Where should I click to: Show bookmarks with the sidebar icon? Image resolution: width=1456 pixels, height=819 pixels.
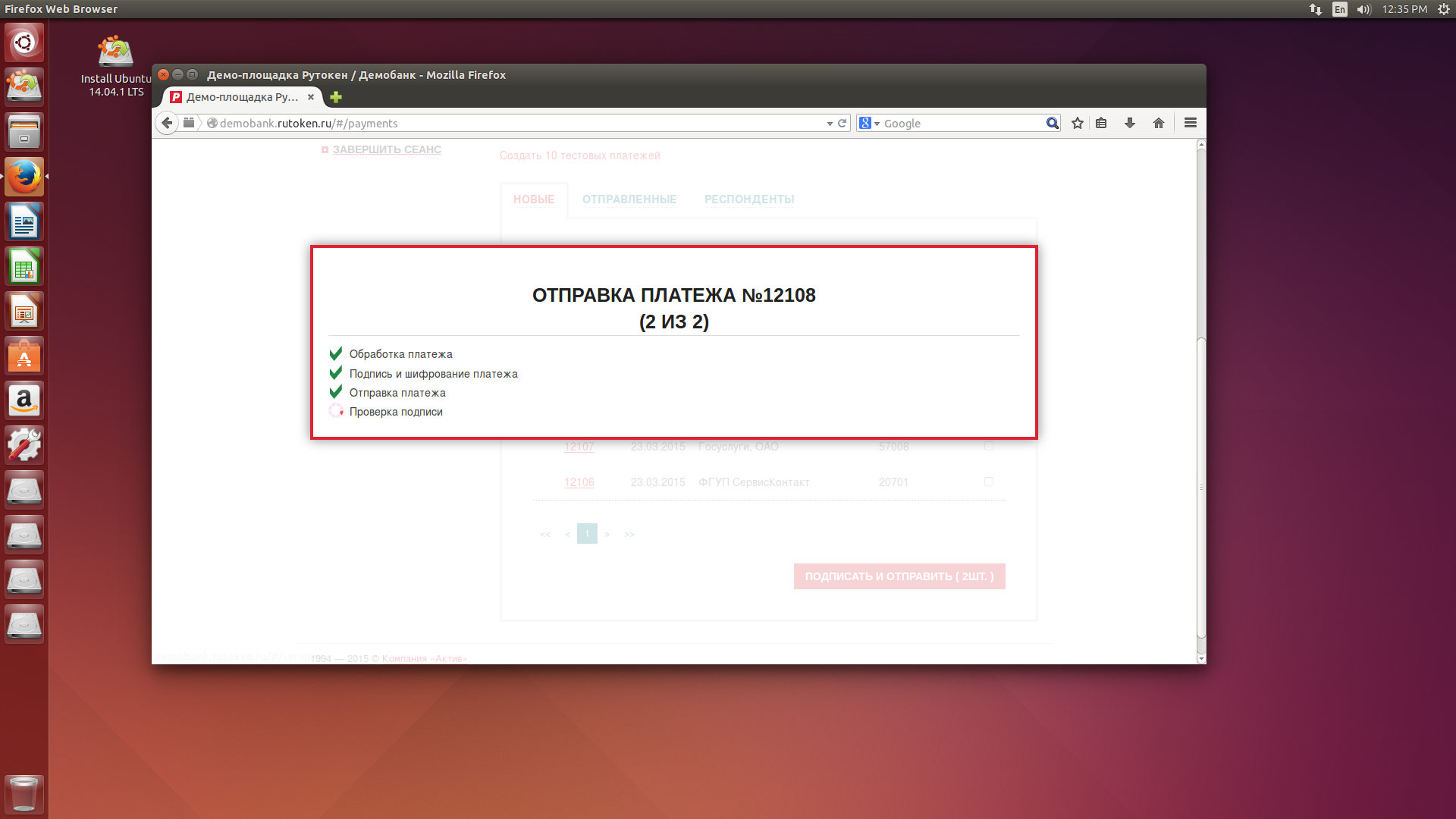tap(1101, 123)
